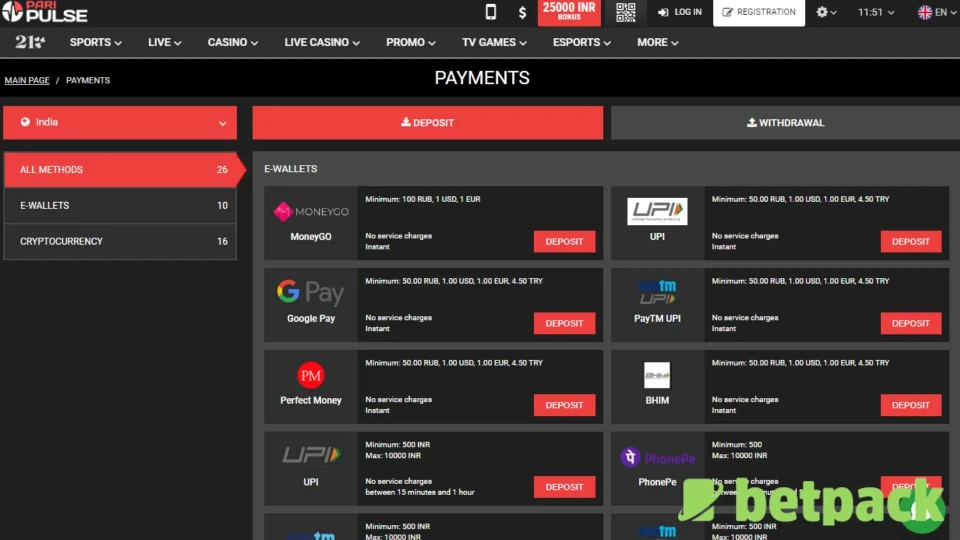Click the PayTM UPI label text
Screen dimensions: 960x540
pos(657,318)
